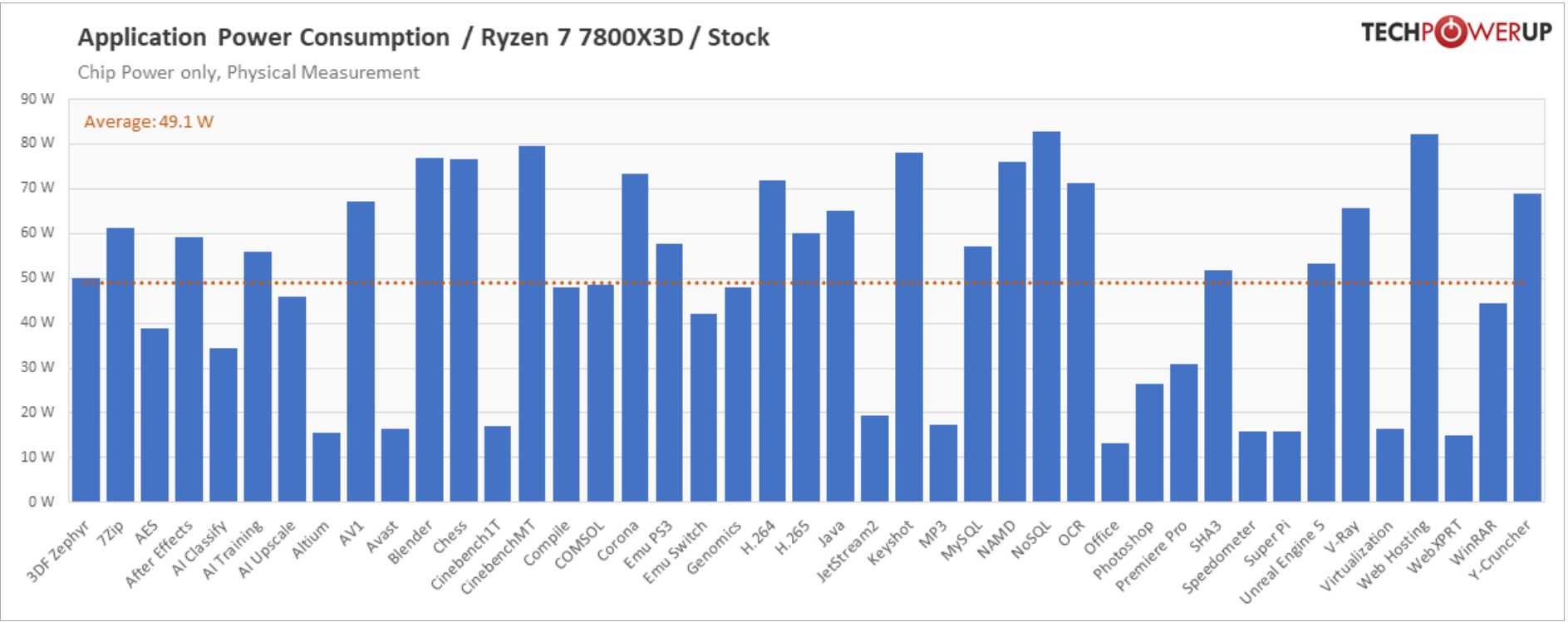Click the MP3 bar
Image resolution: width=1568 pixels, height=622 pixels.
944,463
